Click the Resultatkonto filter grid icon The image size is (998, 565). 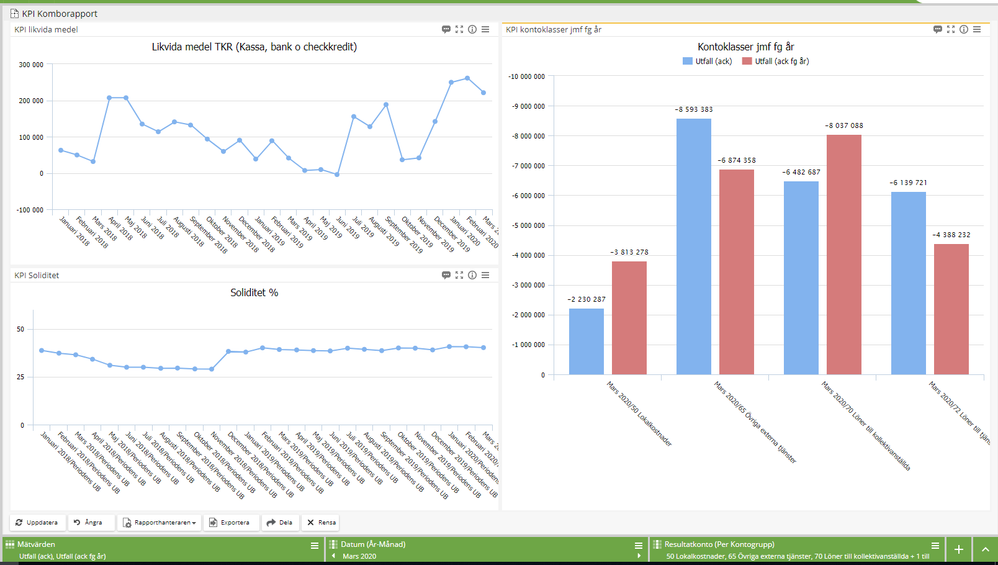(657, 545)
